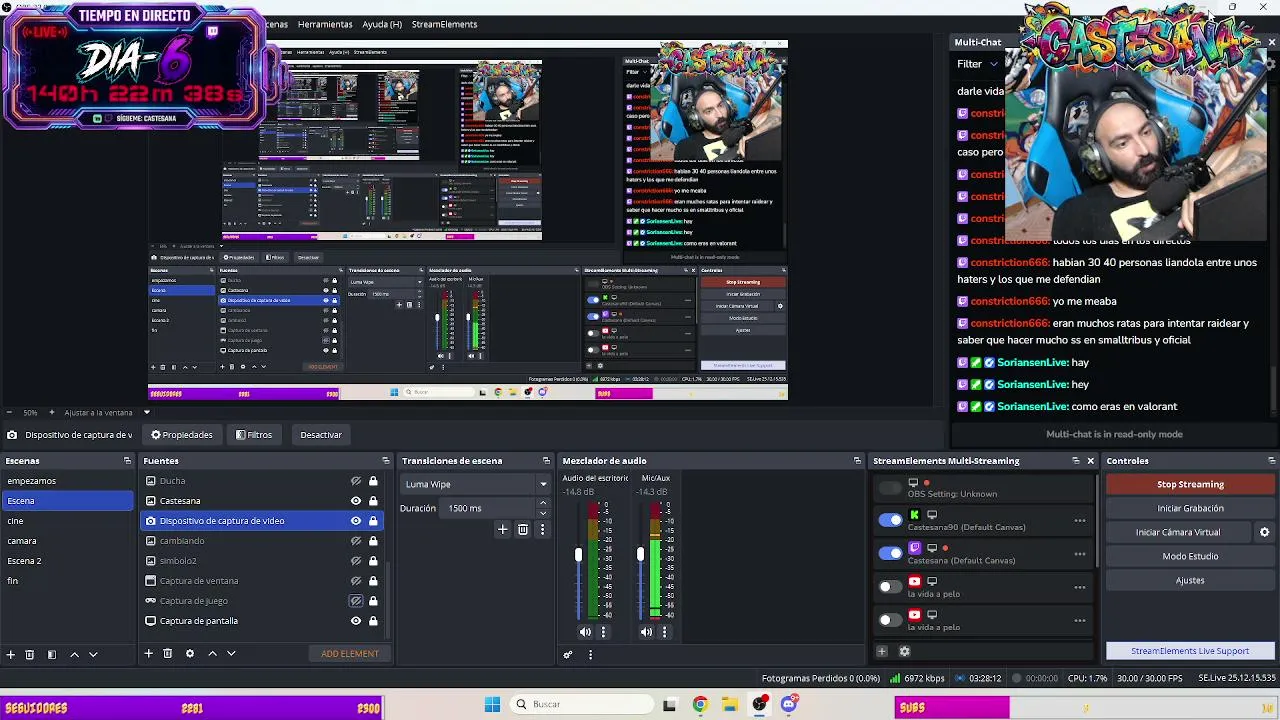
Task: Adjust the Mic/Aux volume slider
Action: coord(640,554)
